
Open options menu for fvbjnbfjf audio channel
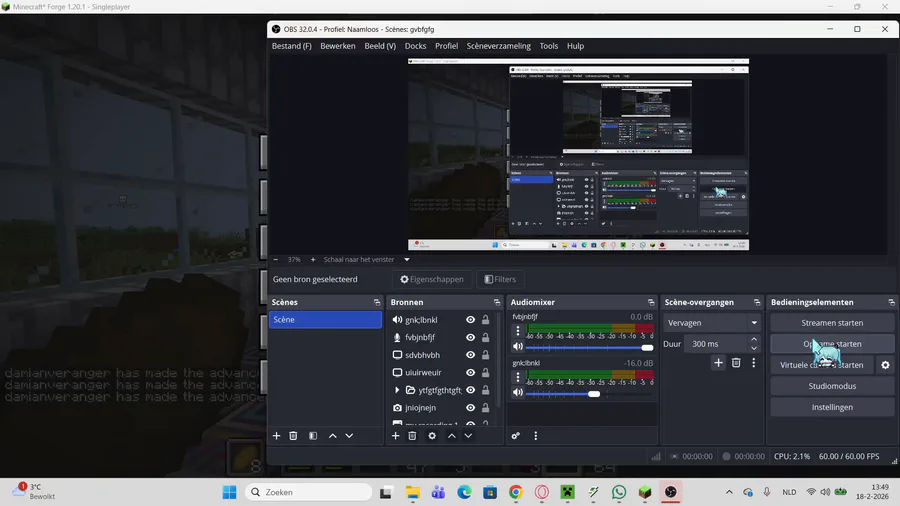(x=518, y=330)
